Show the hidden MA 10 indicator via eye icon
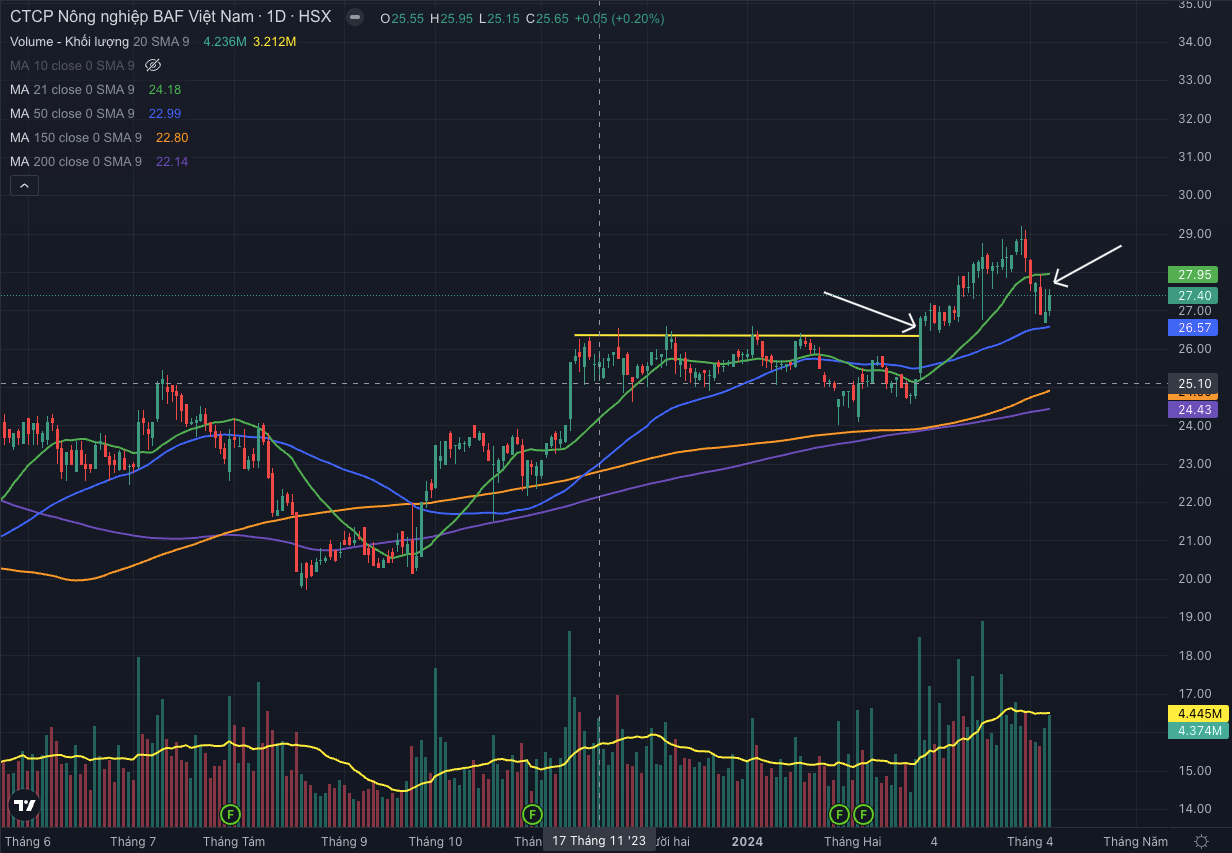 (153, 66)
